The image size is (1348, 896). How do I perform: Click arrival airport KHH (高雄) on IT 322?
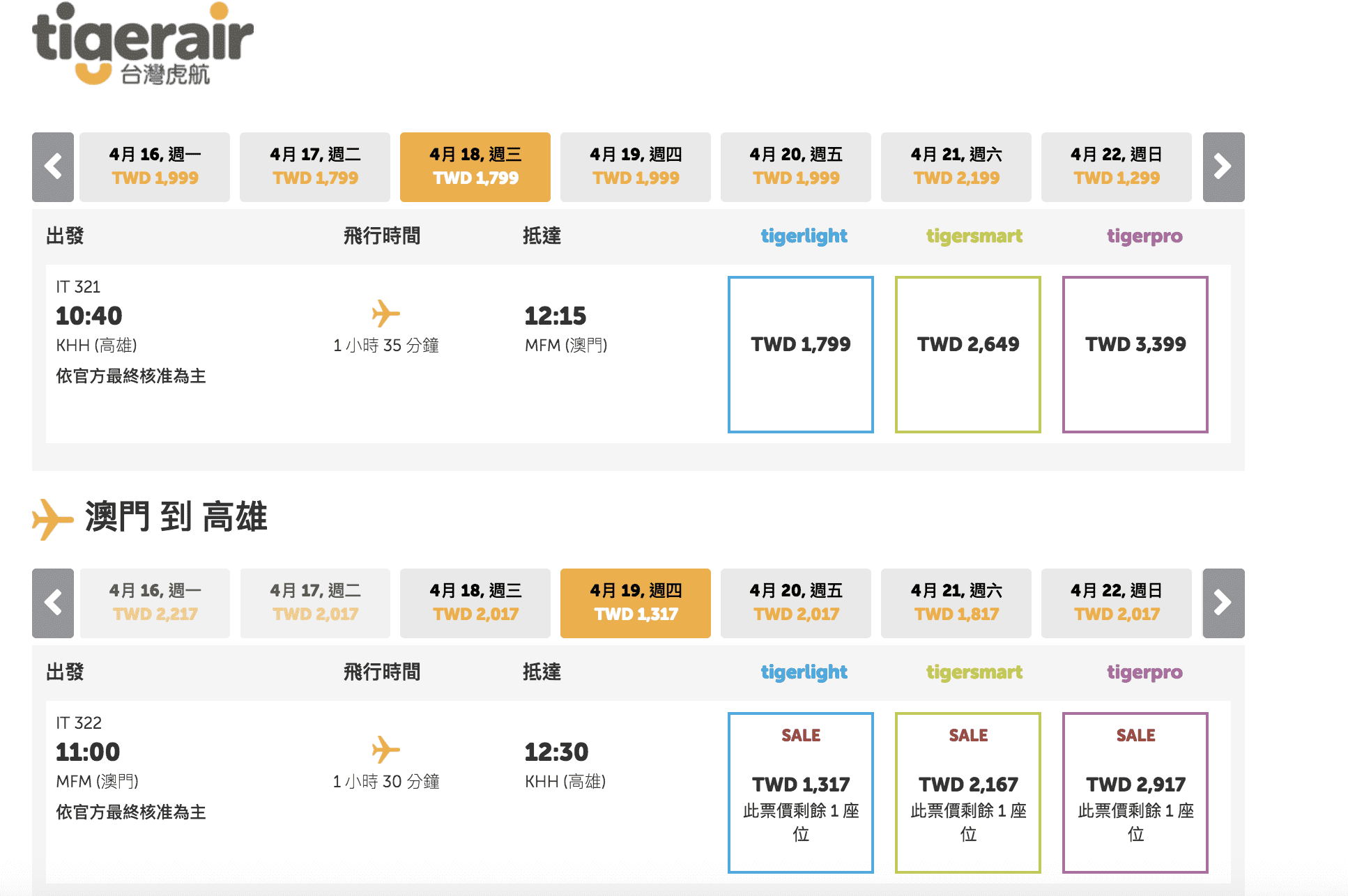tap(565, 782)
